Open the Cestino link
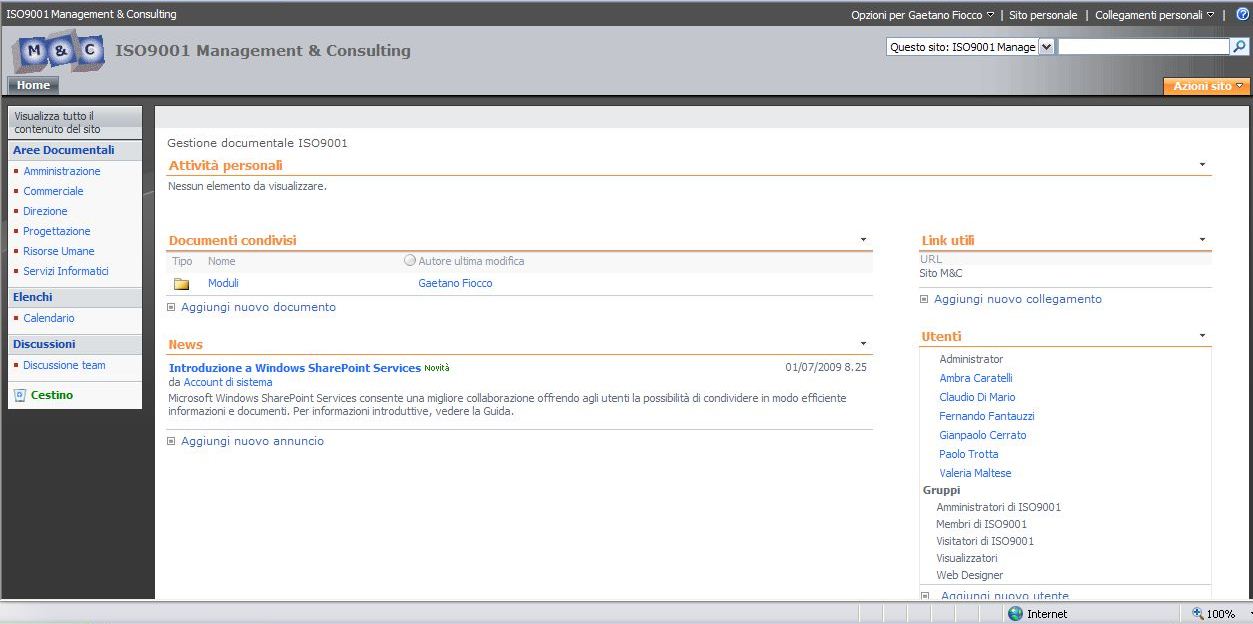1253x624 pixels. click(52, 395)
